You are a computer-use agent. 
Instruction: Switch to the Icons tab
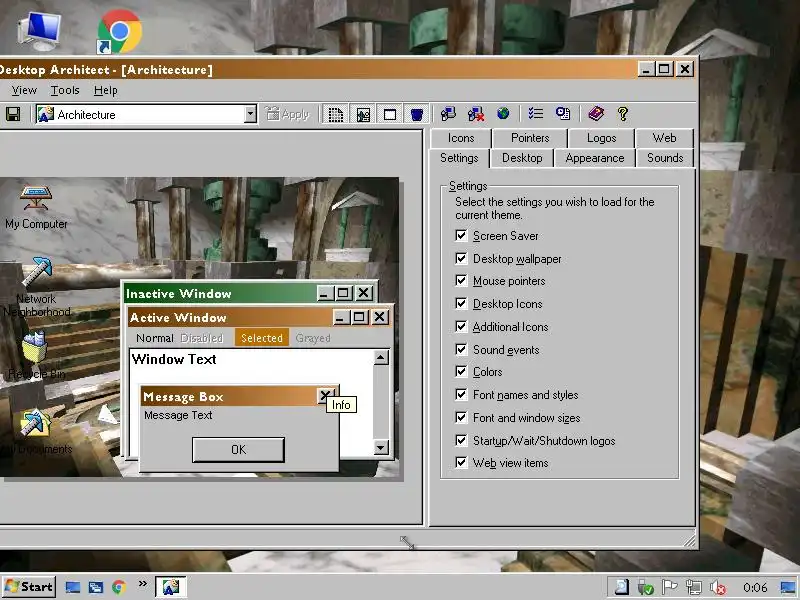click(461, 138)
